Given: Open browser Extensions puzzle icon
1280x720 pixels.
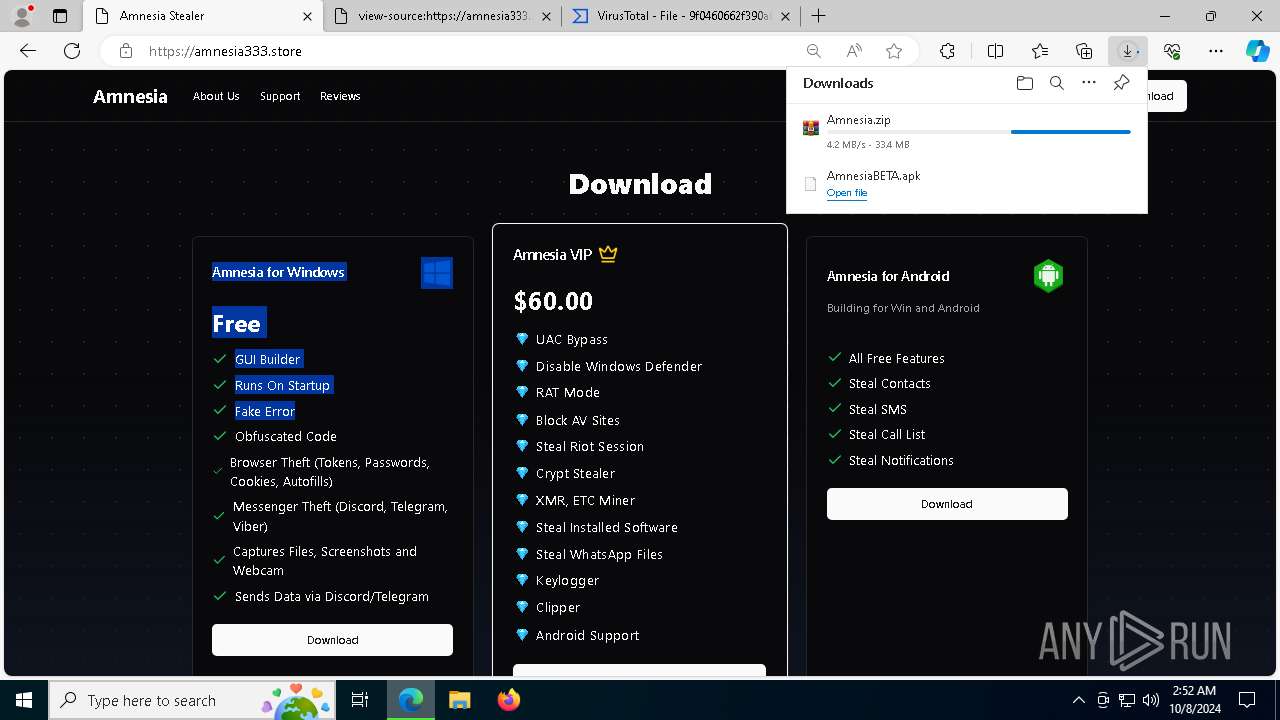Looking at the screenshot, I should (x=947, y=51).
